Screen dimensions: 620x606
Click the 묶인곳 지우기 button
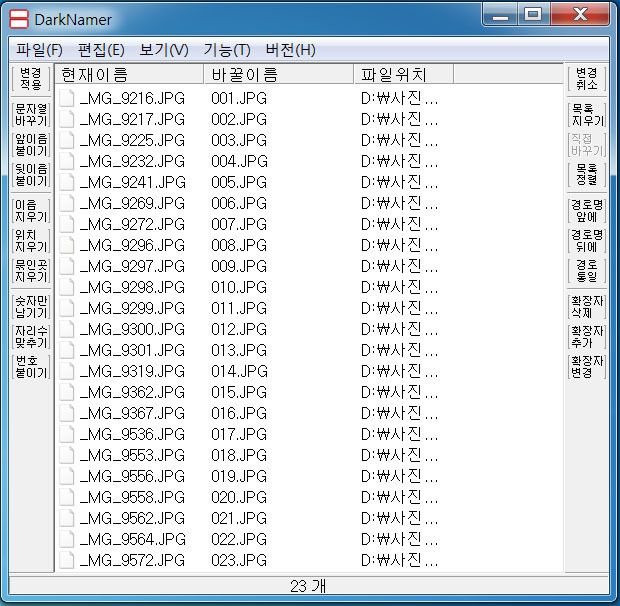(31, 271)
